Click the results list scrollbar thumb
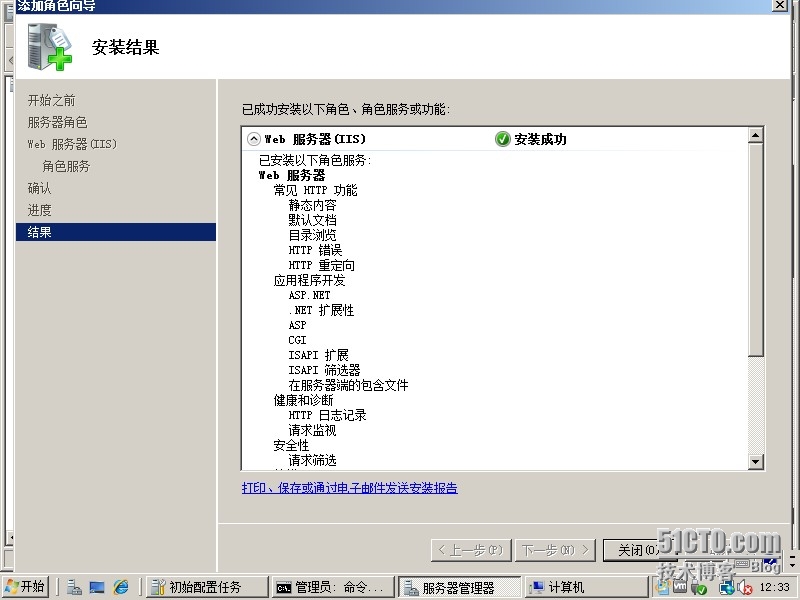800x600 pixels. point(756,249)
